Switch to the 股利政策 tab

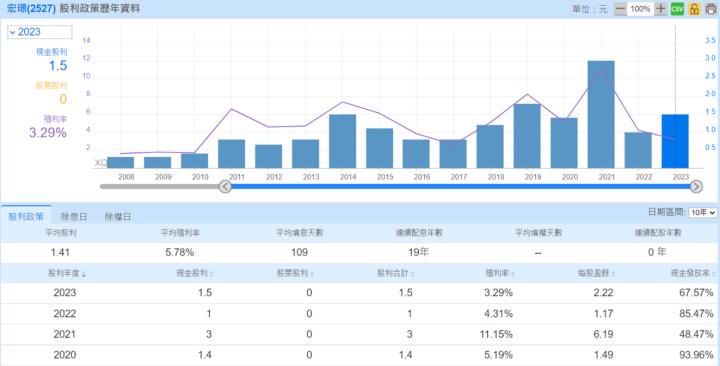26,217
